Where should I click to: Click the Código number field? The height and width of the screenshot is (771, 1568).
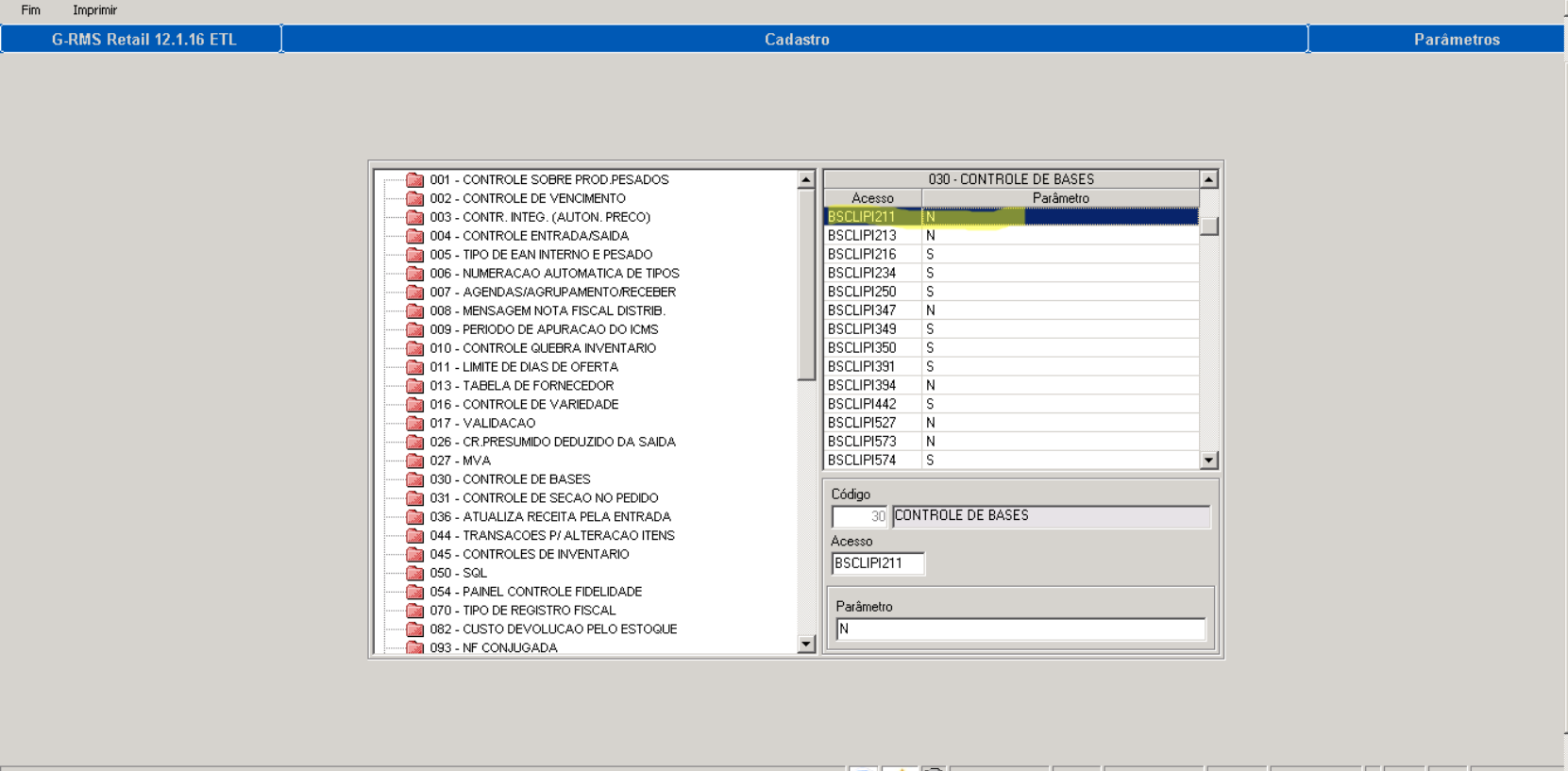(x=860, y=516)
